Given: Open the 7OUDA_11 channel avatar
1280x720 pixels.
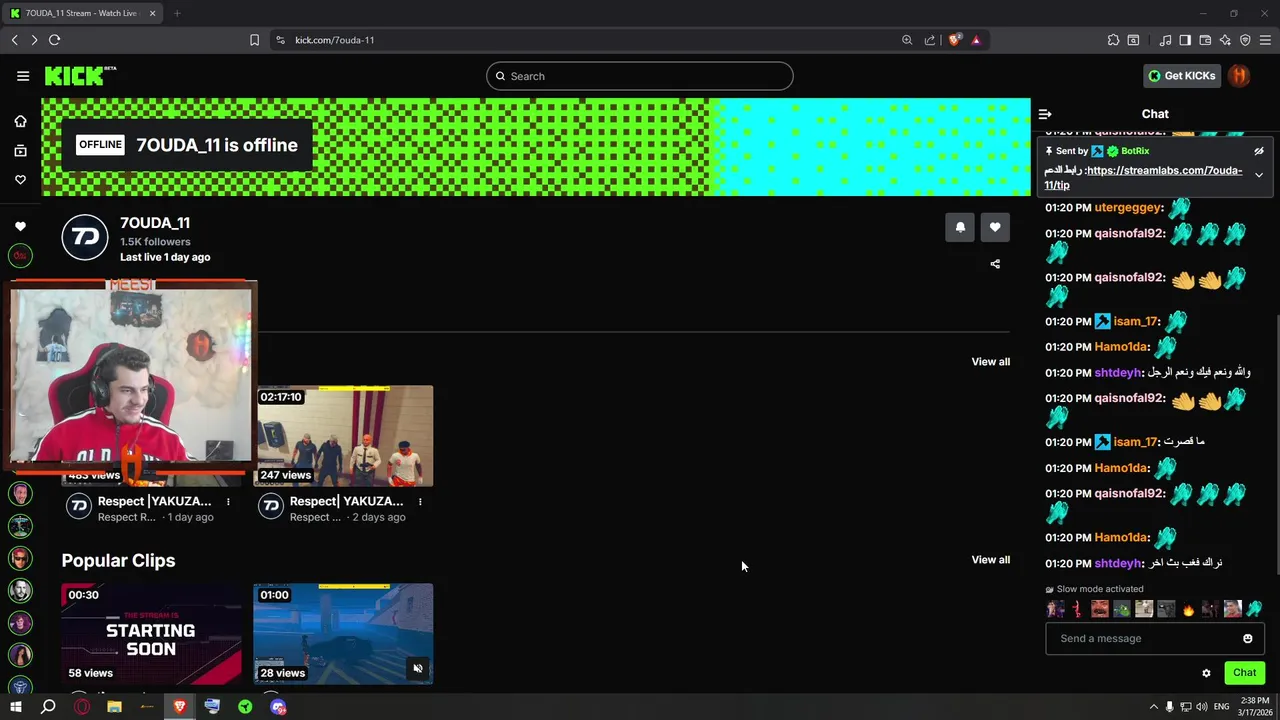Looking at the screenshot, I should coord(84,238).
